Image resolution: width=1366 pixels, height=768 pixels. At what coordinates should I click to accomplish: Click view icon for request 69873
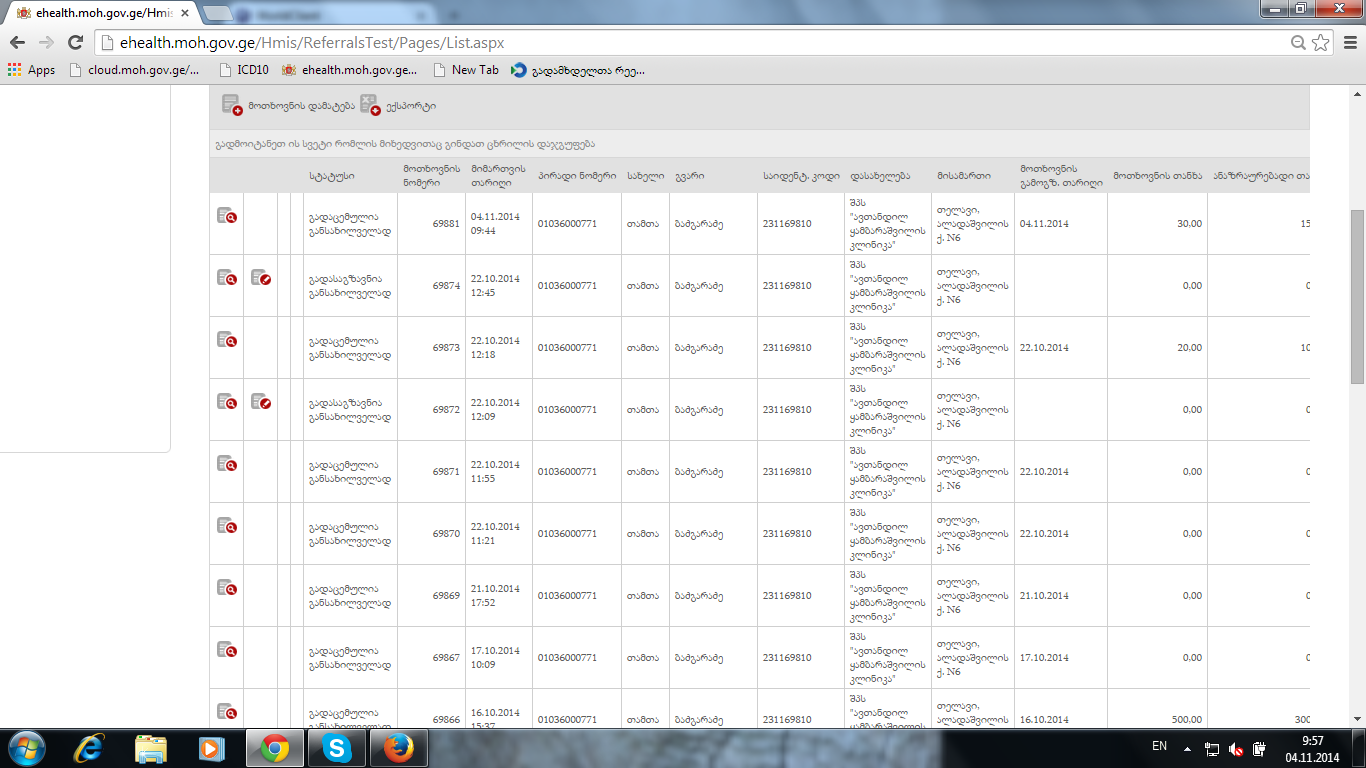point(227,339)
